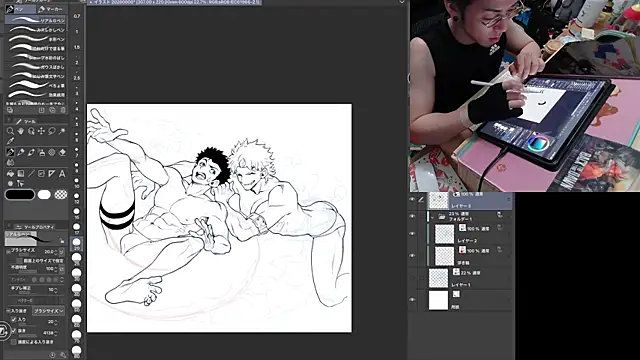
Task: Collapse the フォルダー1 folder arrow
Action: (432, 217)
